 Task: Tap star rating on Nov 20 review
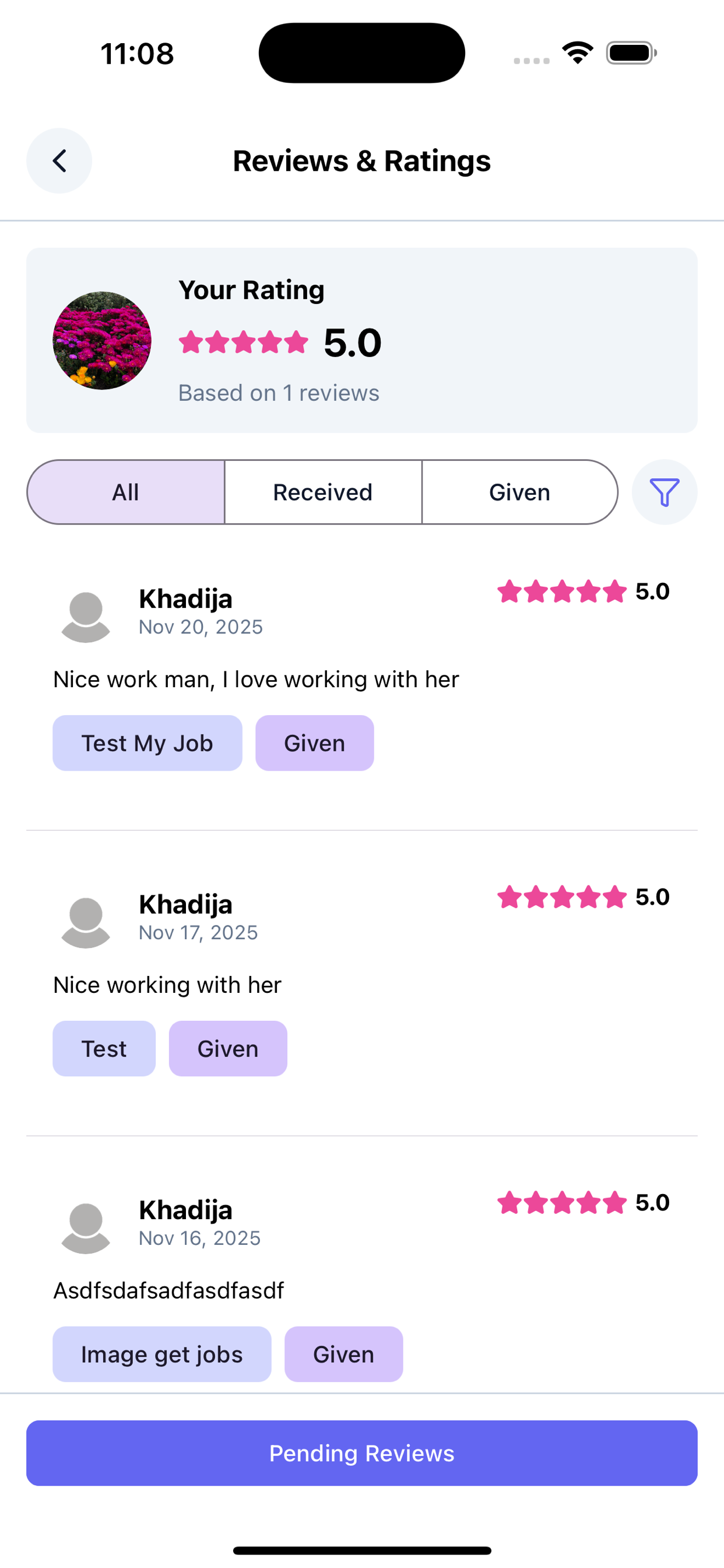point(561,591)
